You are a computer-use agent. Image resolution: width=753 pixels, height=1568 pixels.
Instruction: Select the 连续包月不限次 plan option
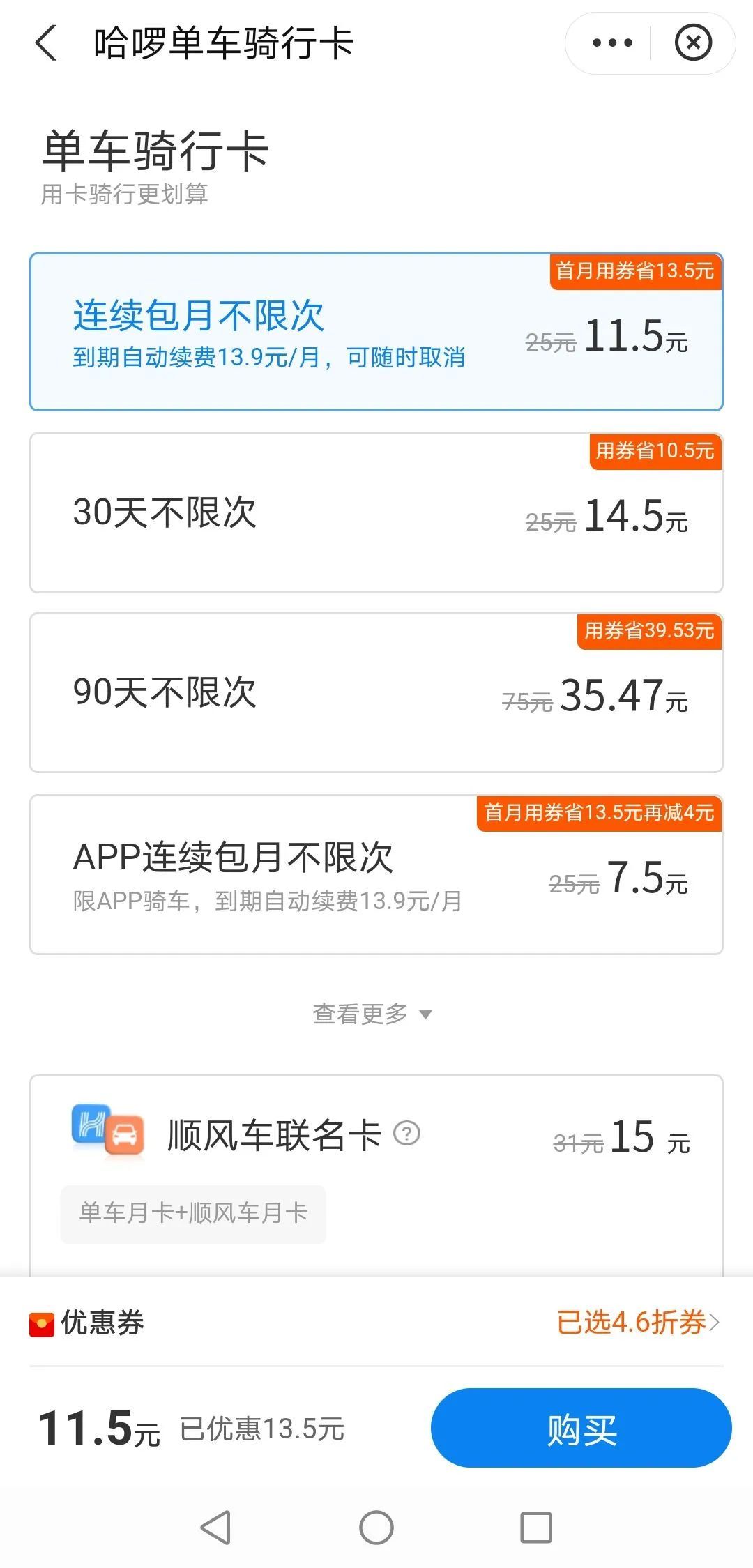[376, 332]
